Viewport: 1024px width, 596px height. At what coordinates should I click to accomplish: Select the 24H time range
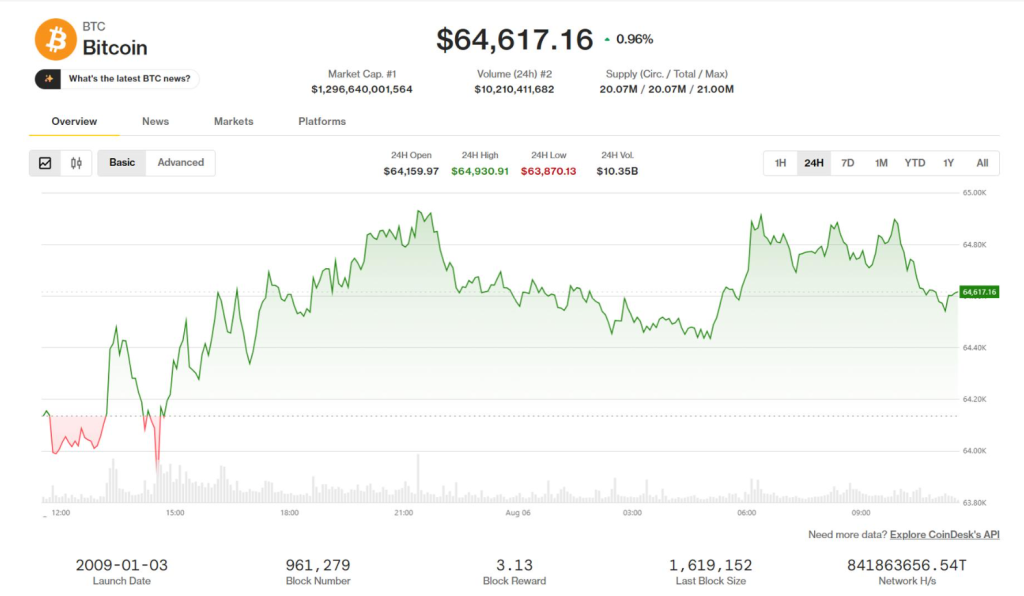click(814, 163)
